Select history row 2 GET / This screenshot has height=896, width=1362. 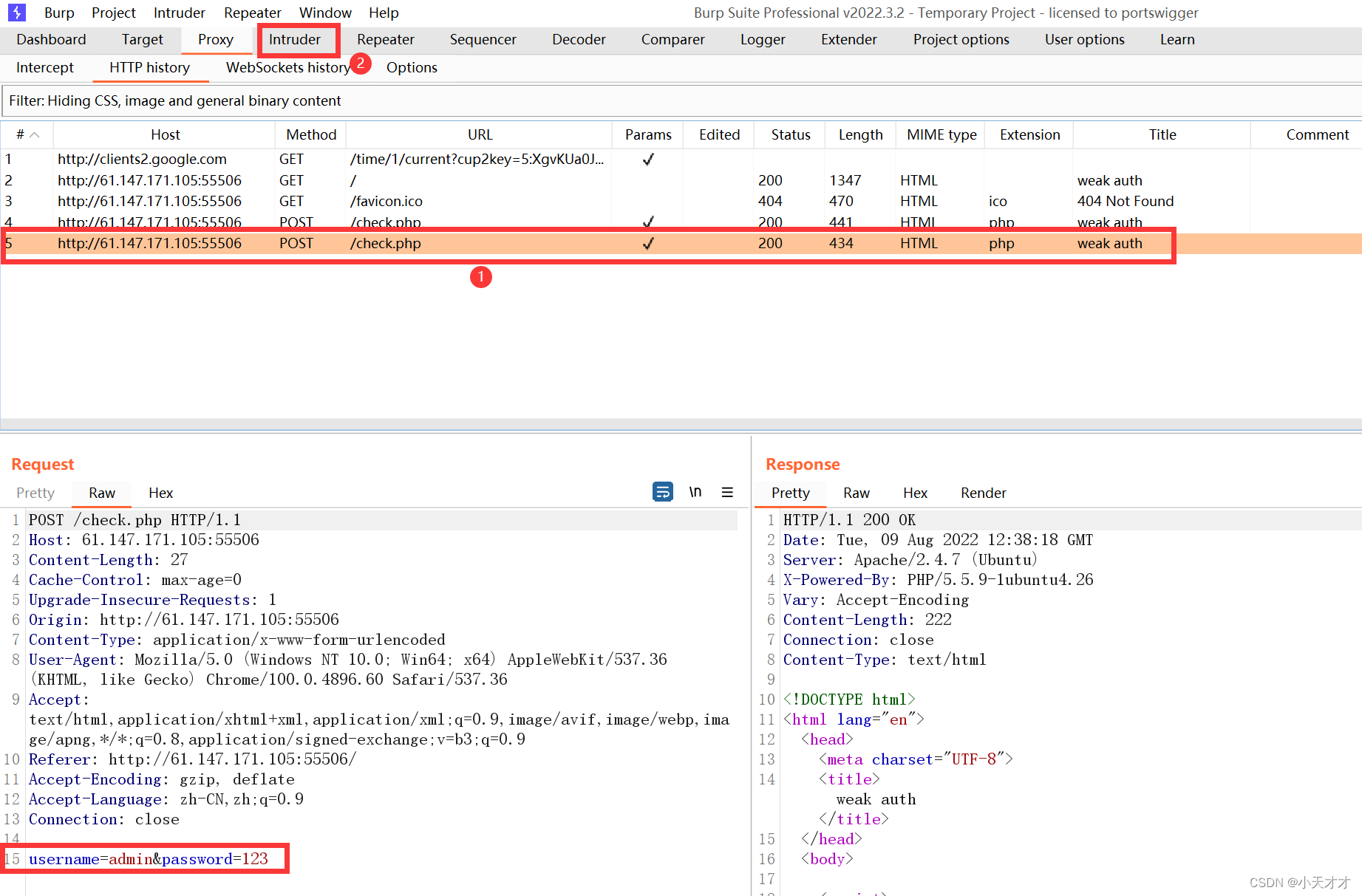(681, 180)
